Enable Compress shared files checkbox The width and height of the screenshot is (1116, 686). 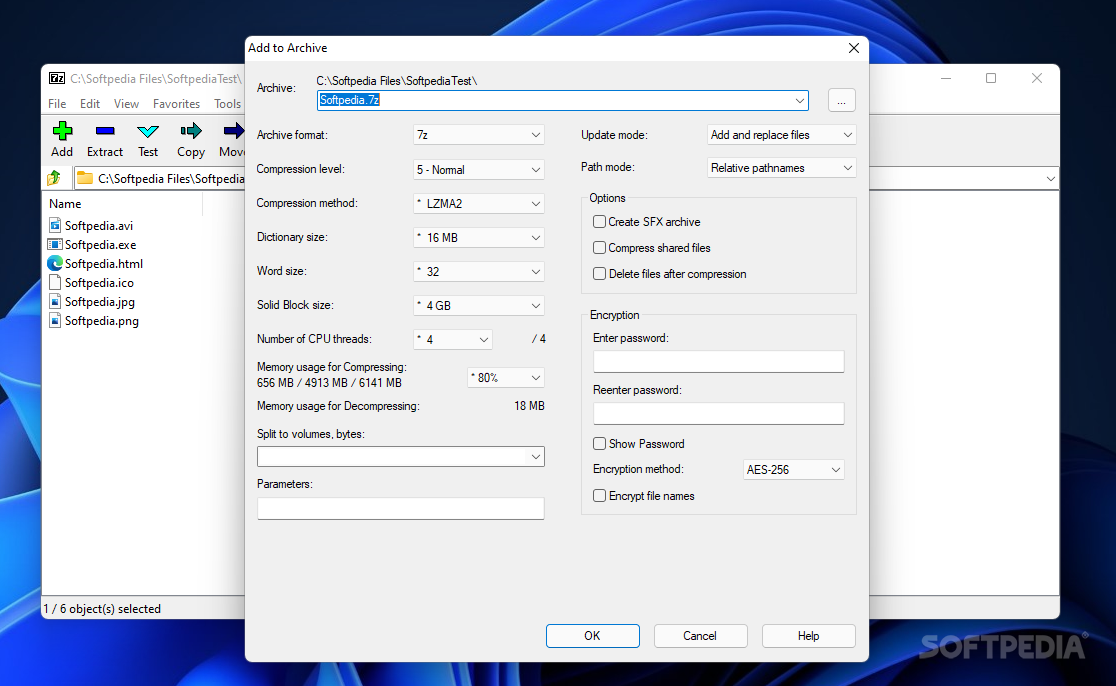[599, 248]
